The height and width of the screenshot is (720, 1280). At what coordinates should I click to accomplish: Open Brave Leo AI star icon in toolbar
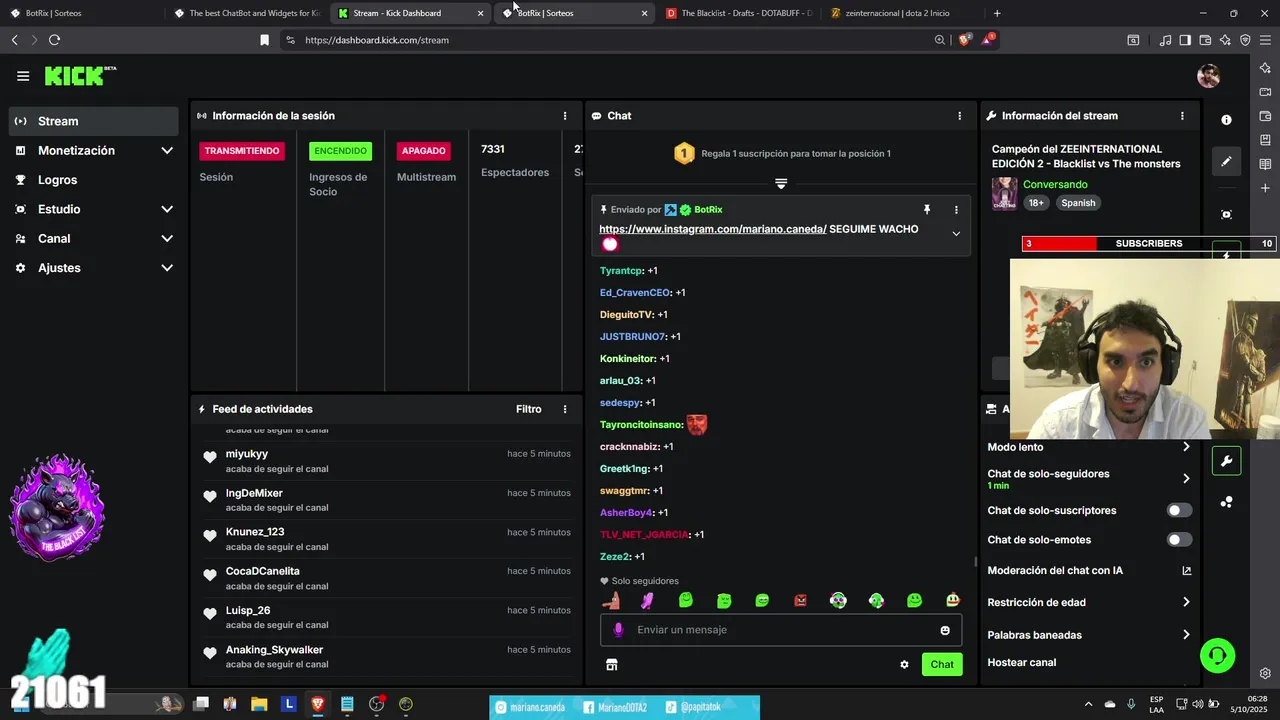pyautogui.click(x=1225, y=40)
